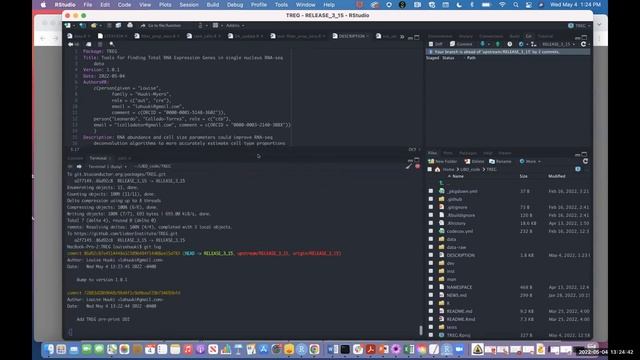Open the Git history clock icon

[x=509, y=44]
